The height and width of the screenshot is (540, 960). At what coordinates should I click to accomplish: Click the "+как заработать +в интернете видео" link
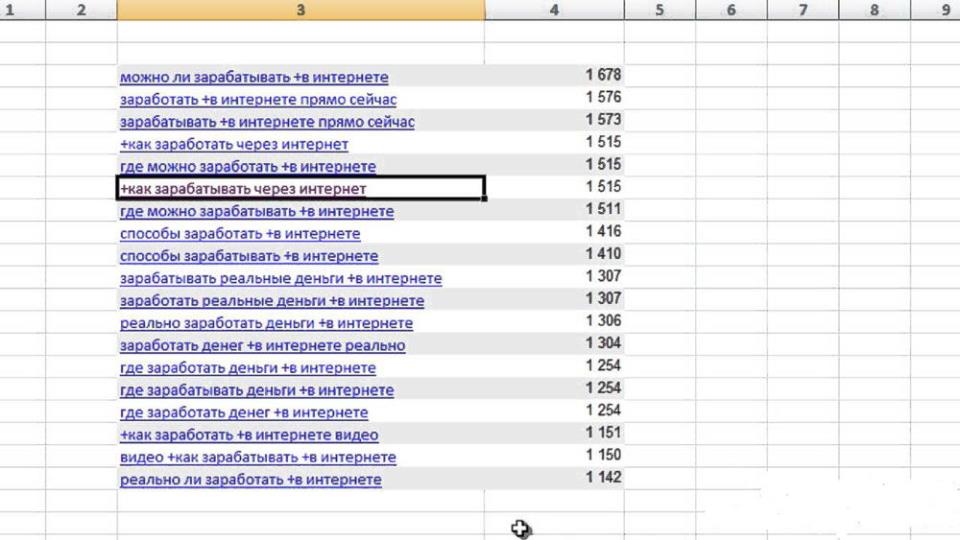[248, 435]
